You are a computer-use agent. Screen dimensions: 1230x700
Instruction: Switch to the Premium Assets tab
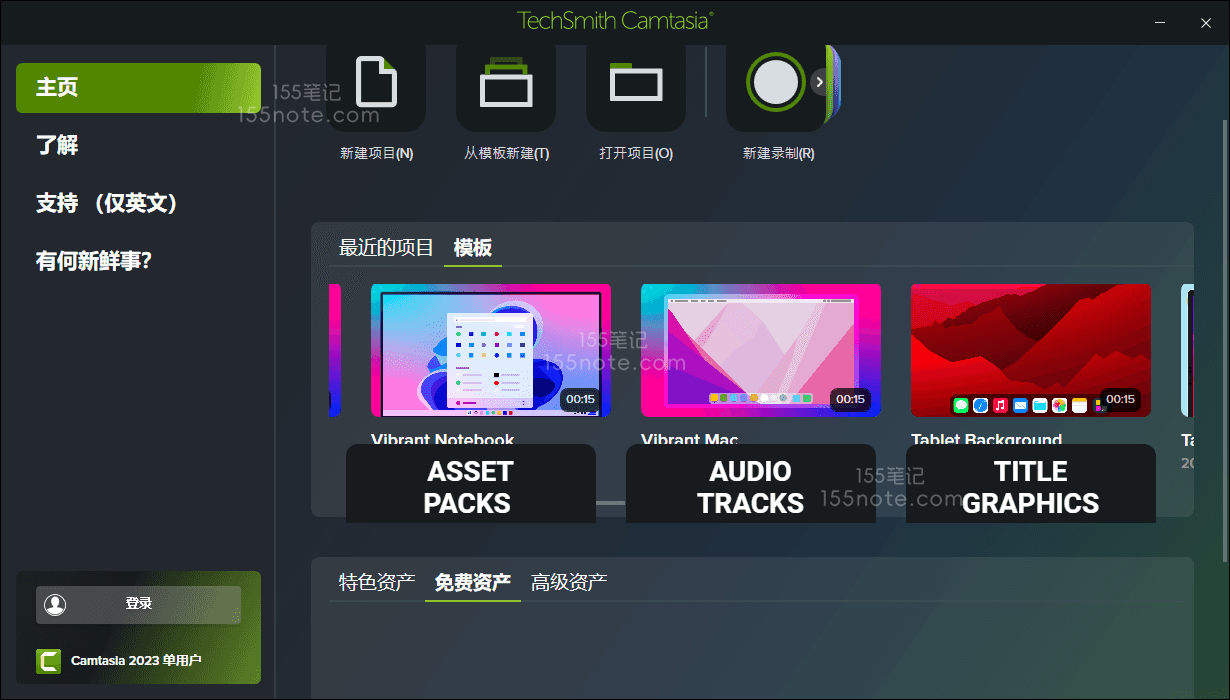click(569, 582)
